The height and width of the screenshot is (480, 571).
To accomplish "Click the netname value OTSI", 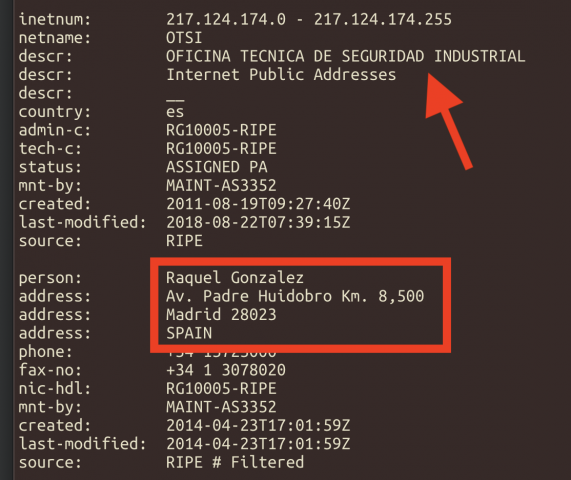I will 184,38.
